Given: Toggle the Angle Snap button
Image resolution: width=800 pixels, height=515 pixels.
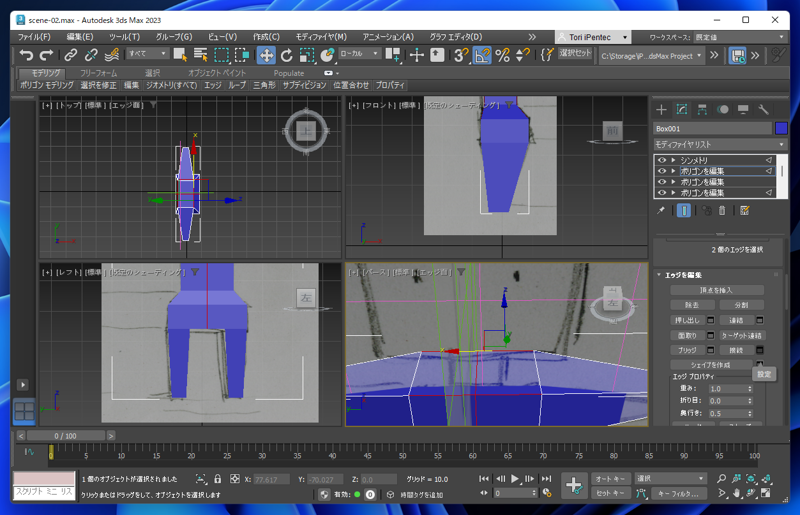Looking at the screenshot, I should 482,55.
